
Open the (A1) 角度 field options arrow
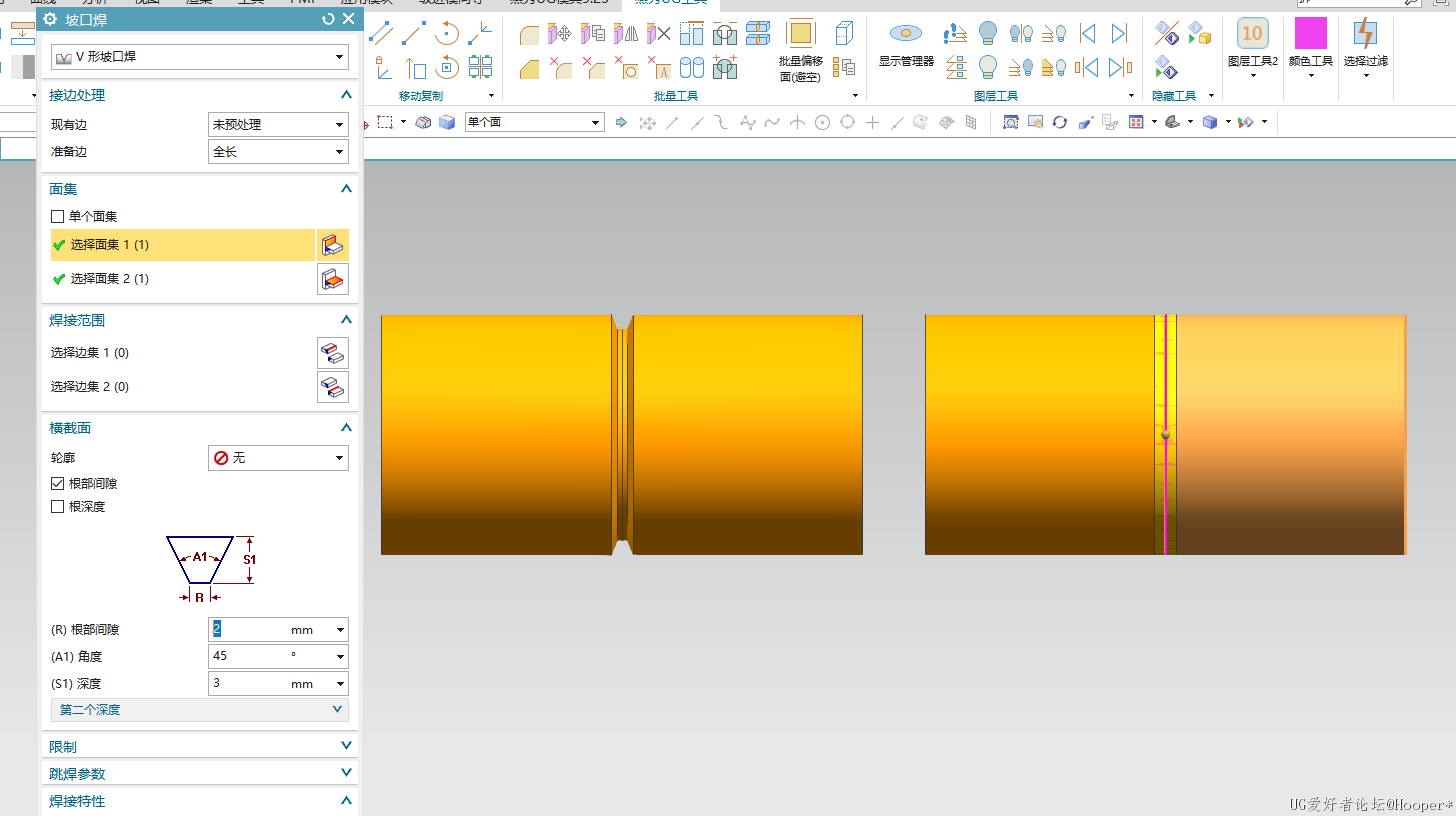point(341,658)
